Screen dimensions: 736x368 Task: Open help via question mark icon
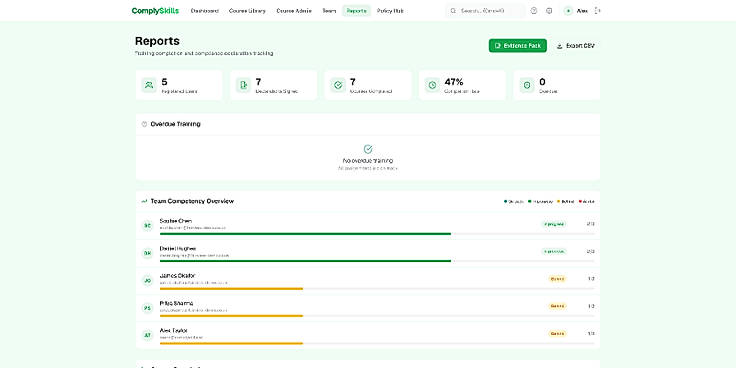pyautogui.click(x=534, y=11)
